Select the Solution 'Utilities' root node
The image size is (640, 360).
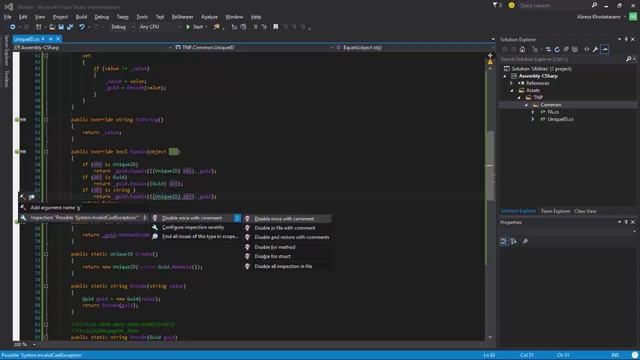541,69
